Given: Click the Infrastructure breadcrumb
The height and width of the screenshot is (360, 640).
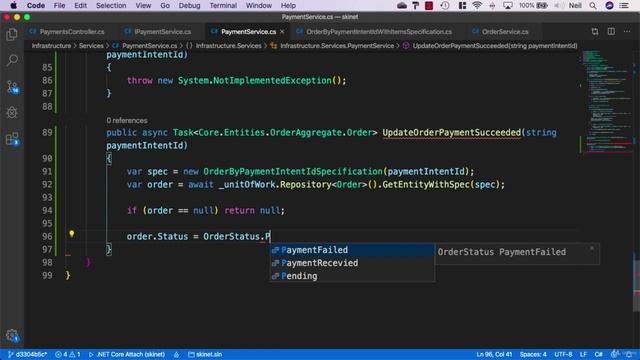Looking at the screenshot, I should (x=51, y=46).
